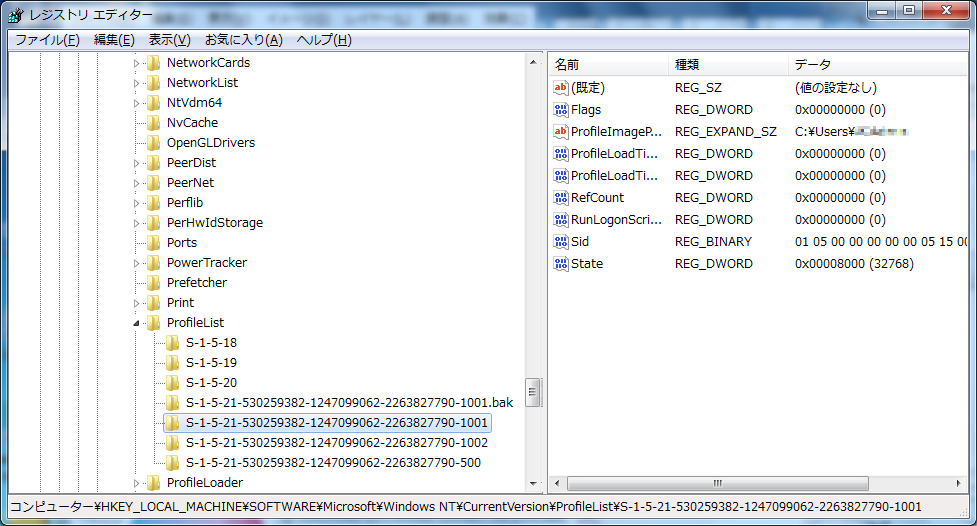Screen dimensions: 977x526
Task: Click the PerHwIdStorage folder icon
Action: point(153,222)
